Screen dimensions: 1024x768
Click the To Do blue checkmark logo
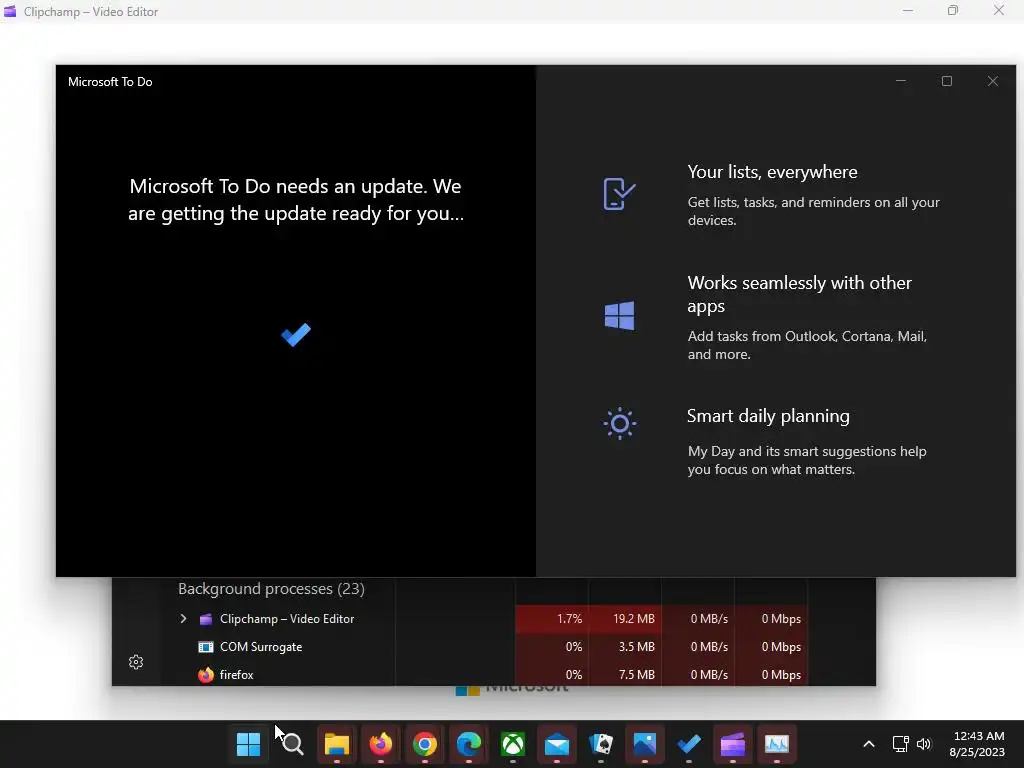tap(296, 335)
